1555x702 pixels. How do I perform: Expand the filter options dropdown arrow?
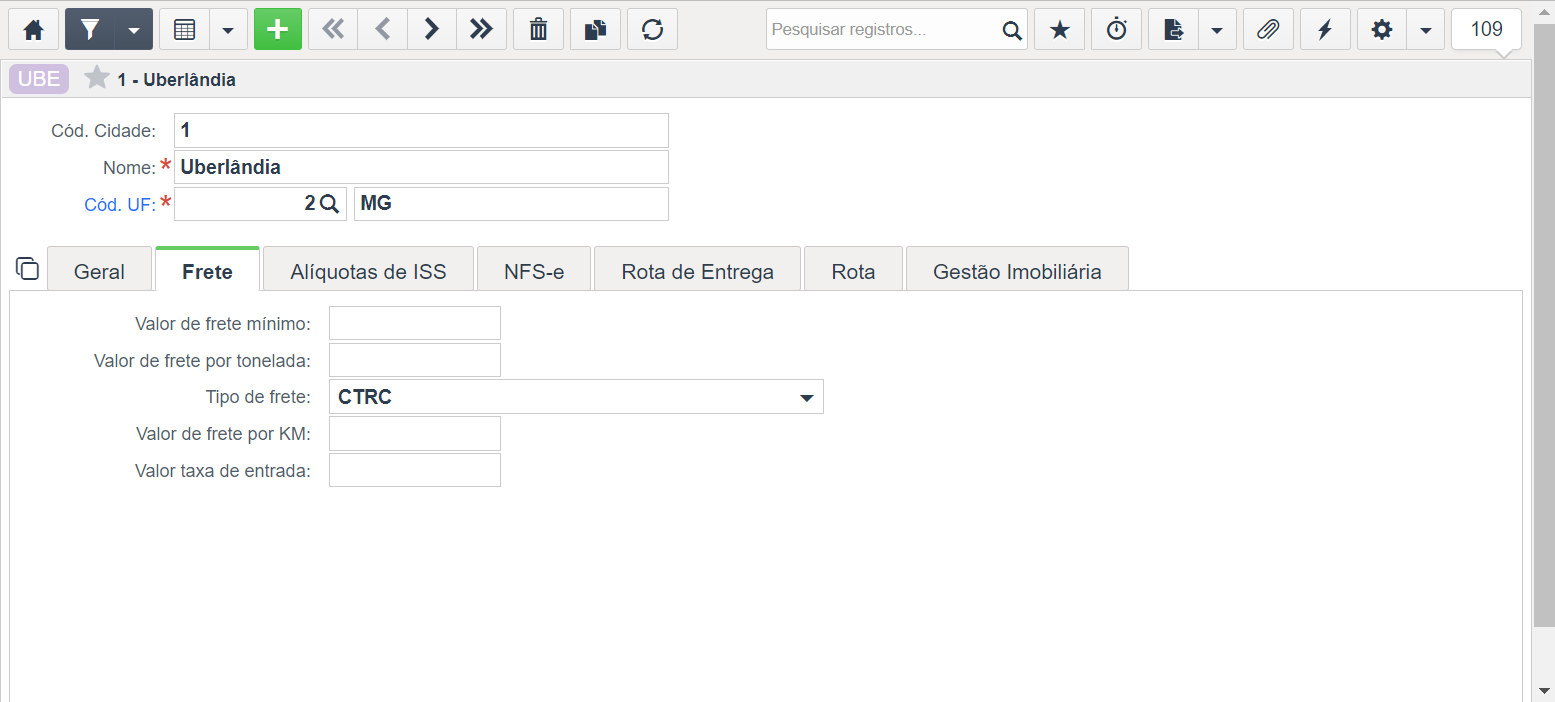[135, 30]
